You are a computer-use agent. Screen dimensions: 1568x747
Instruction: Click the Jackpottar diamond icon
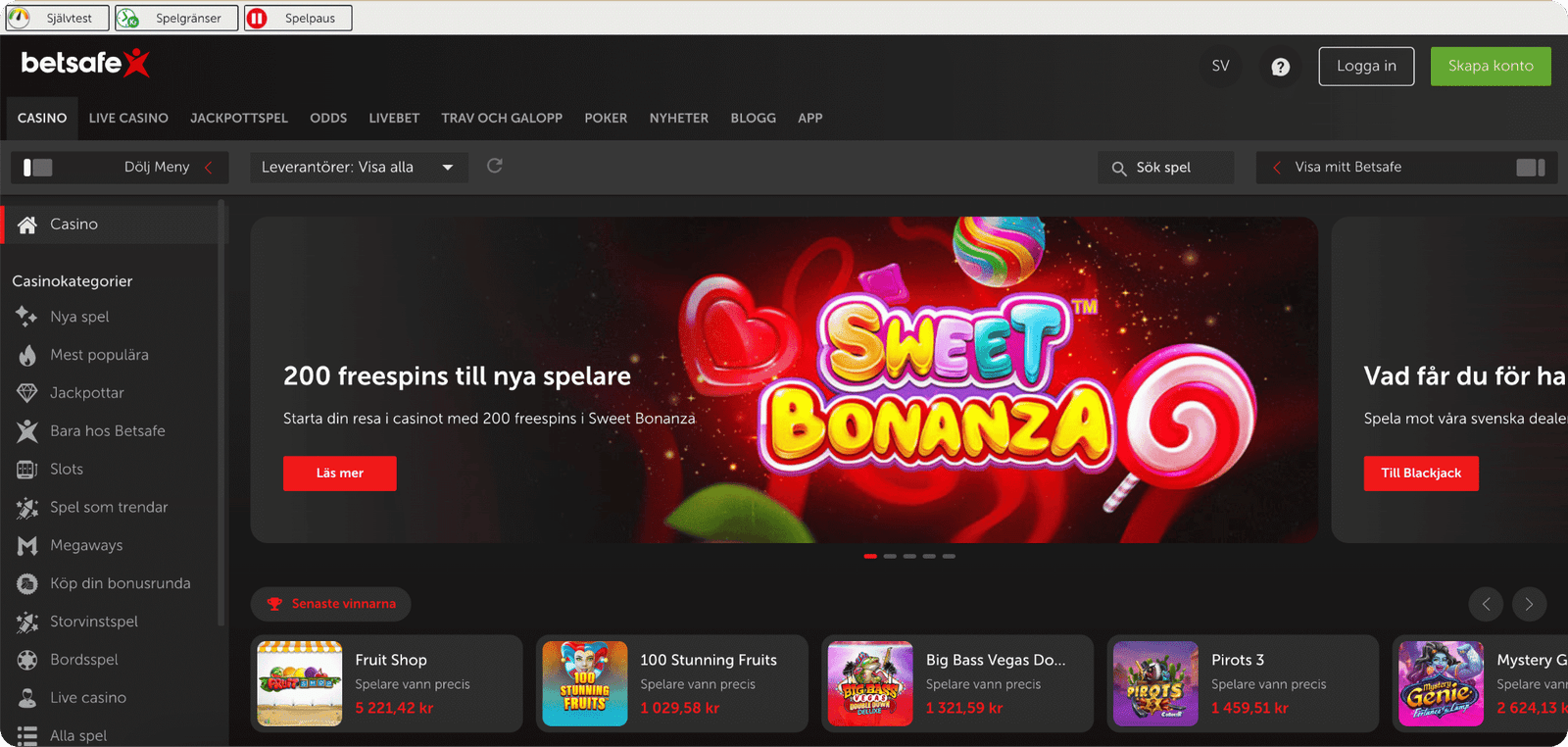tap(27, 393)
